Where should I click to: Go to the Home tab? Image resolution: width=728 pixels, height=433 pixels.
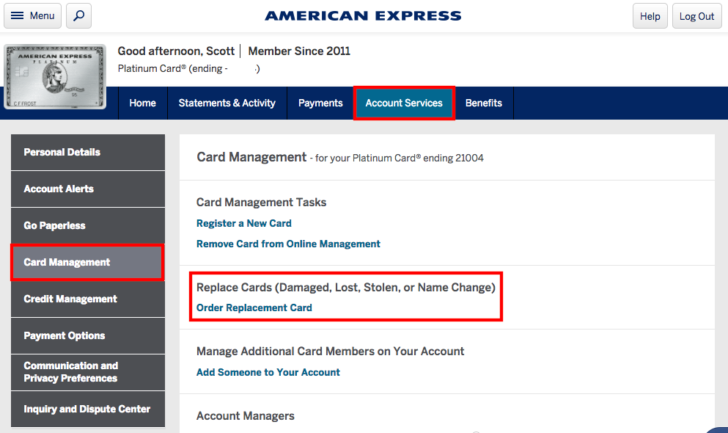[143, 103]
